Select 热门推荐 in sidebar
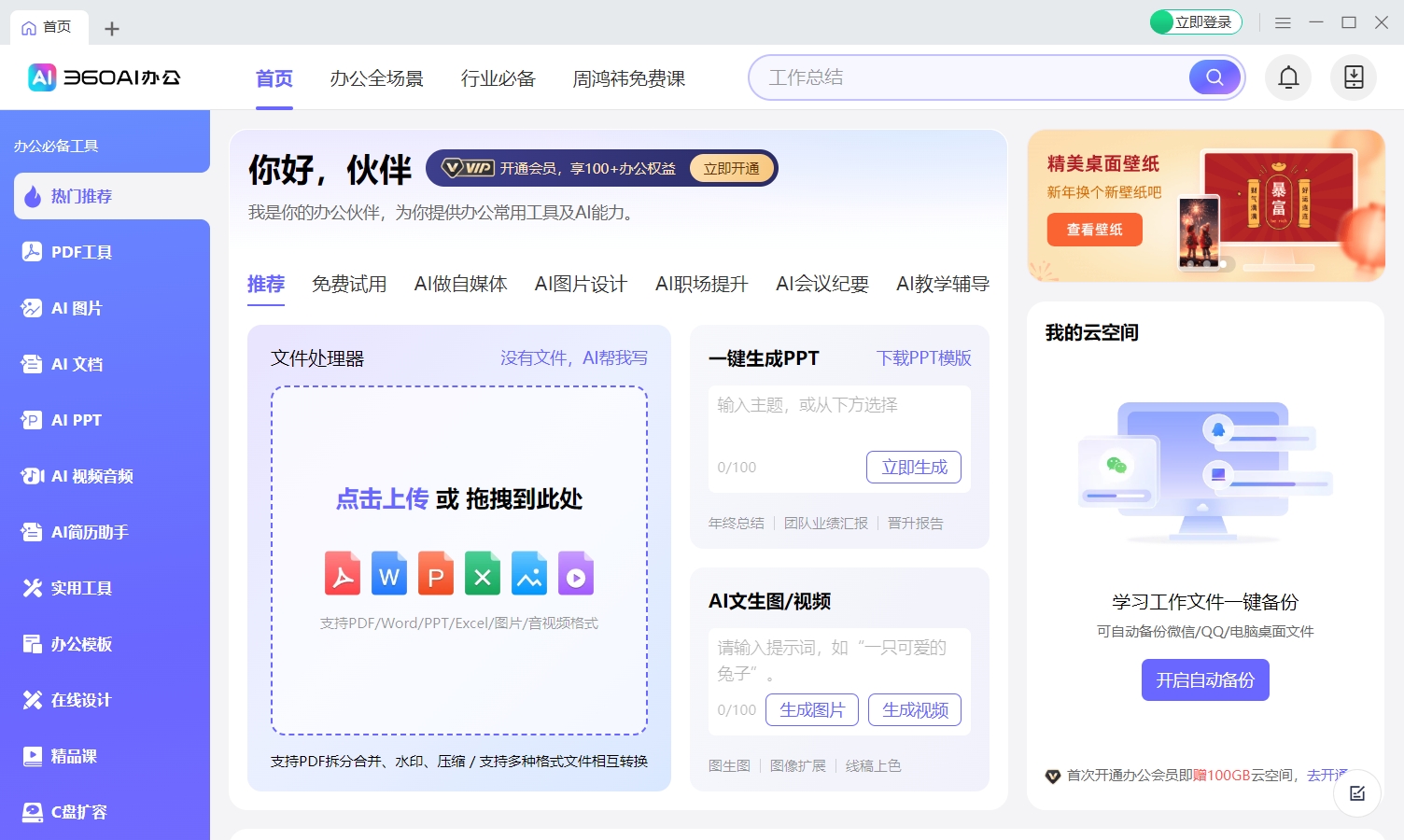The width and height of the screenshot is (1404, 840). pyautogui.click(x=112, y=196)
